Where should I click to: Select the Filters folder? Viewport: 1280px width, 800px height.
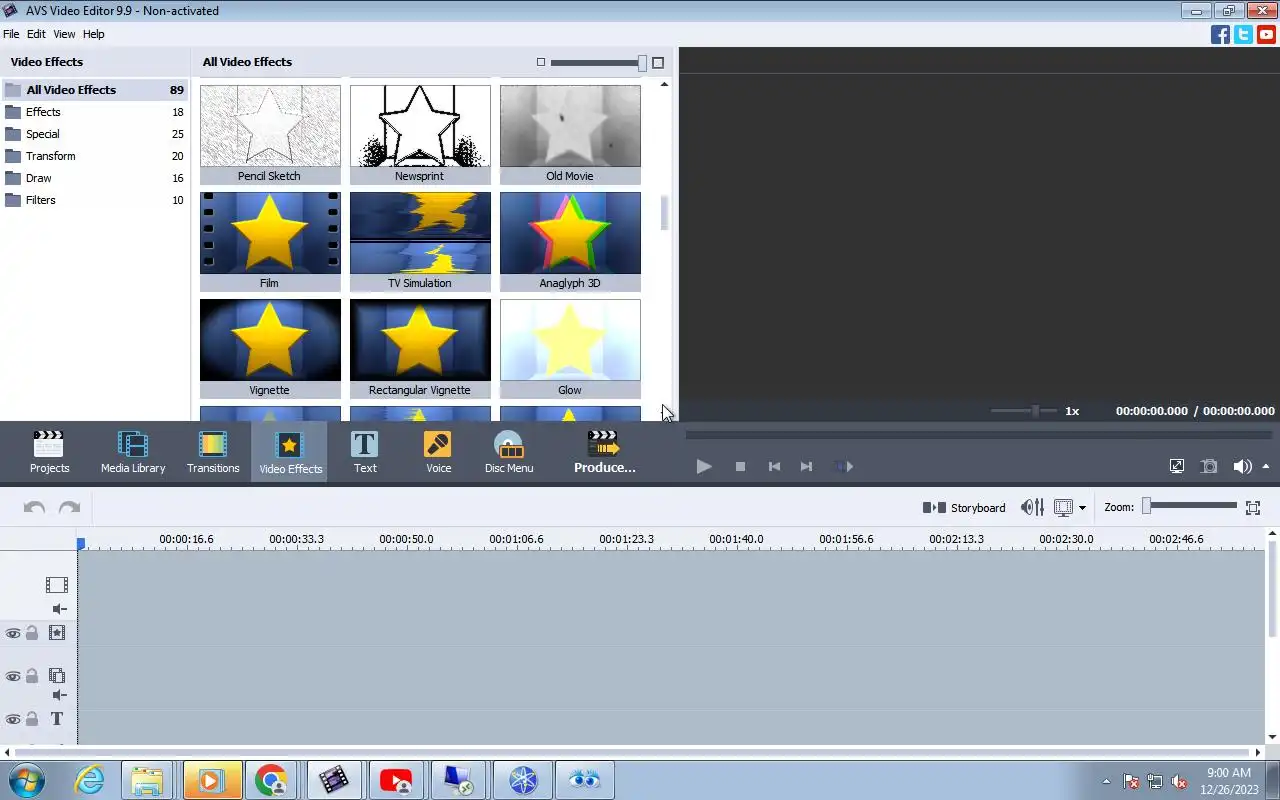click(95, 200)
